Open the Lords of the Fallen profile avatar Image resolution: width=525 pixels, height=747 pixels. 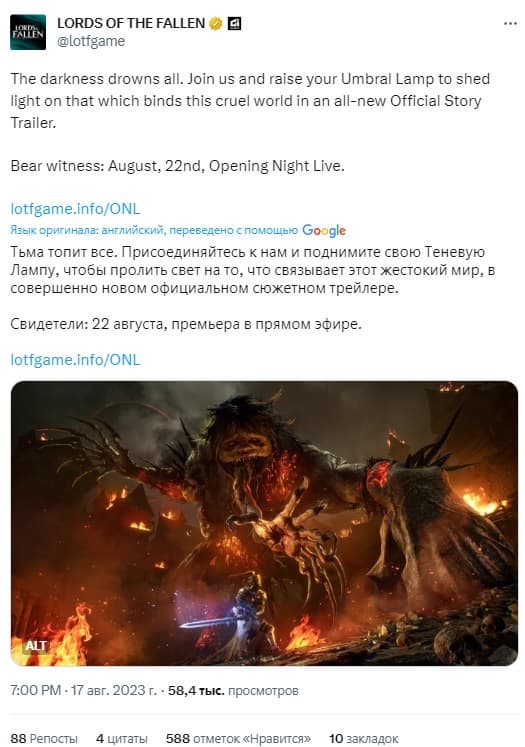pos(28,32)
